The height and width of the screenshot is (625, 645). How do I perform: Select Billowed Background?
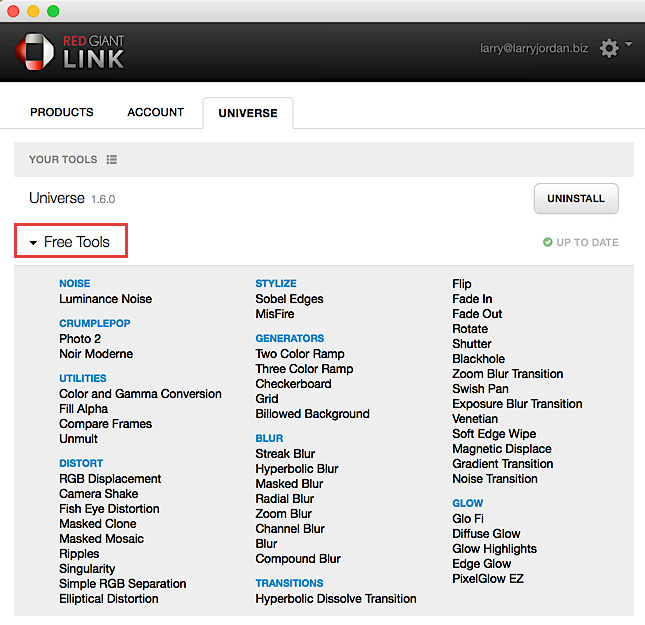tap(312, 414)
